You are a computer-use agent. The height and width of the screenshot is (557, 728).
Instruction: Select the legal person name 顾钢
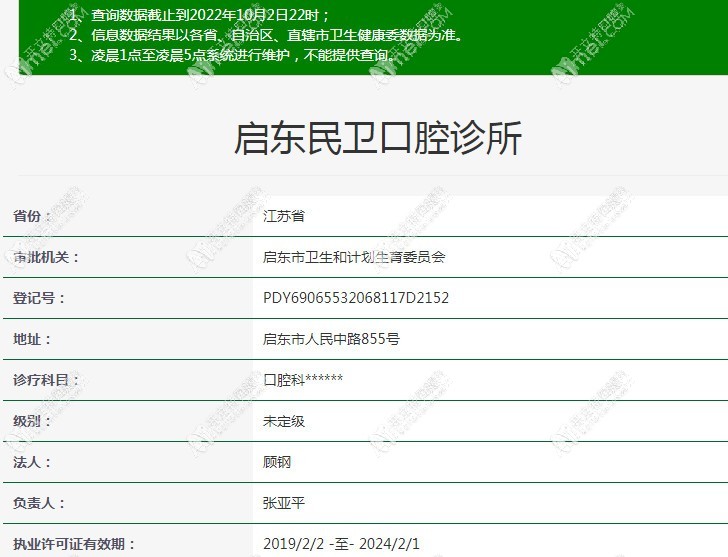point(276,463)
